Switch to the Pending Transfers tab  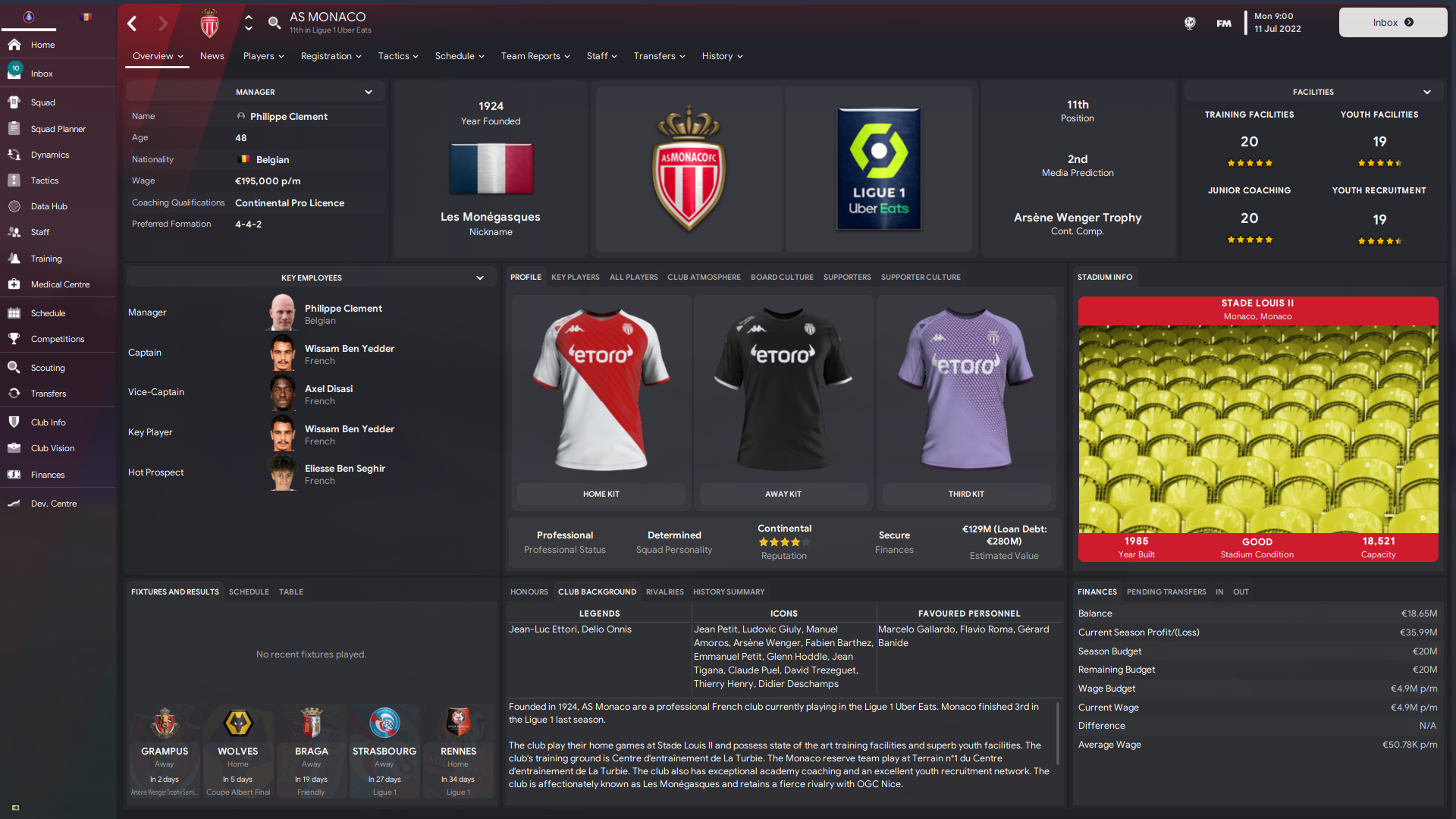(1166, 592)
